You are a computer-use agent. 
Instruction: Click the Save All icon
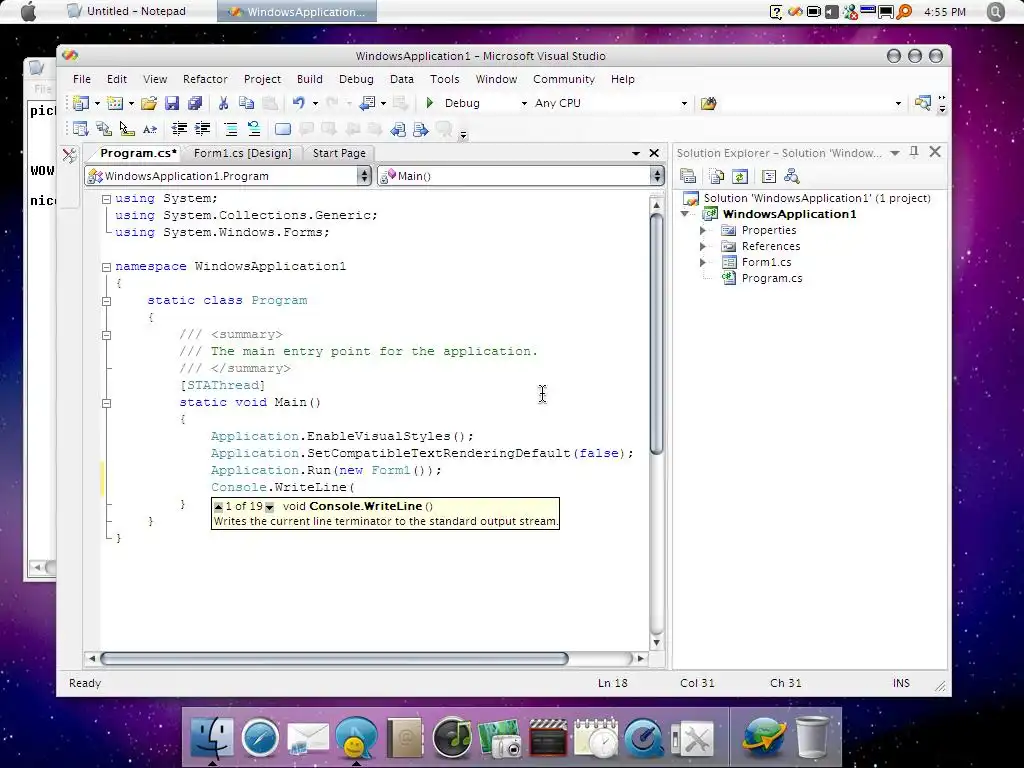(x=195, y=103)
